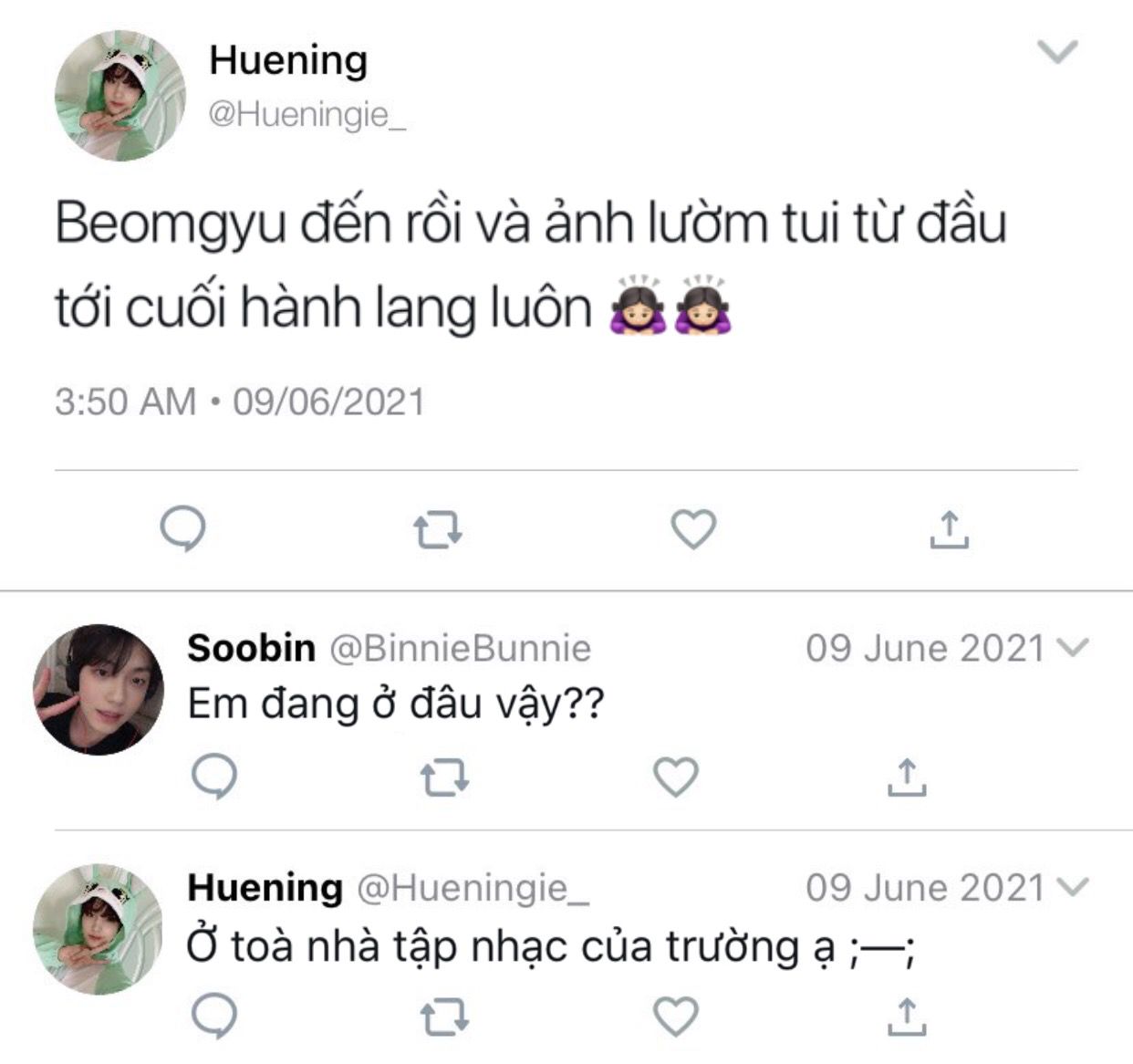Like Soobin's reply tweet
The width and height of the screenshot is (1133, 1064).
(x=676, y=777)
